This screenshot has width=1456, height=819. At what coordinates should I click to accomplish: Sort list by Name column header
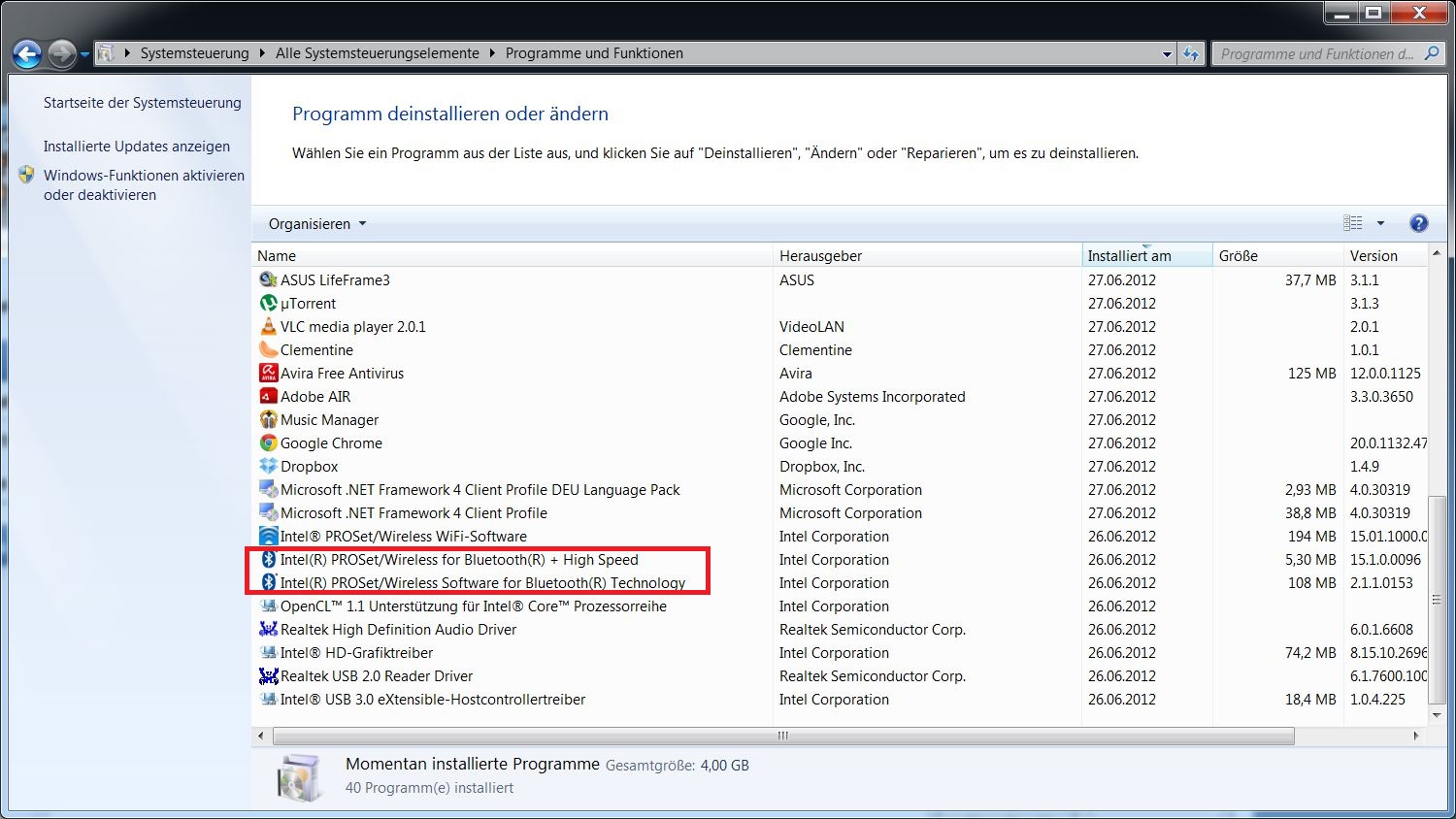[513, 255]
